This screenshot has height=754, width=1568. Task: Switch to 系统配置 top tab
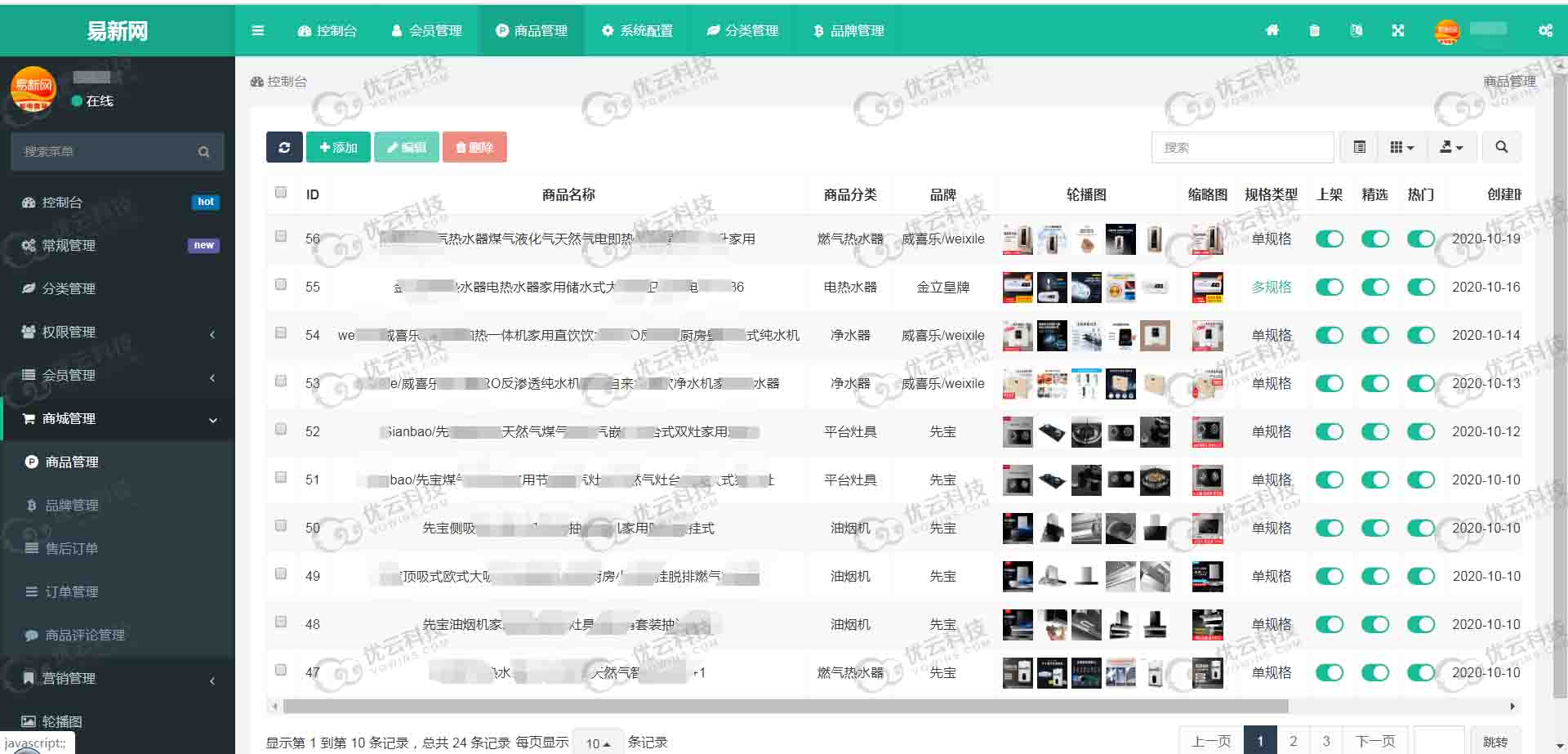pyautogui.click(x=637, y=30)
